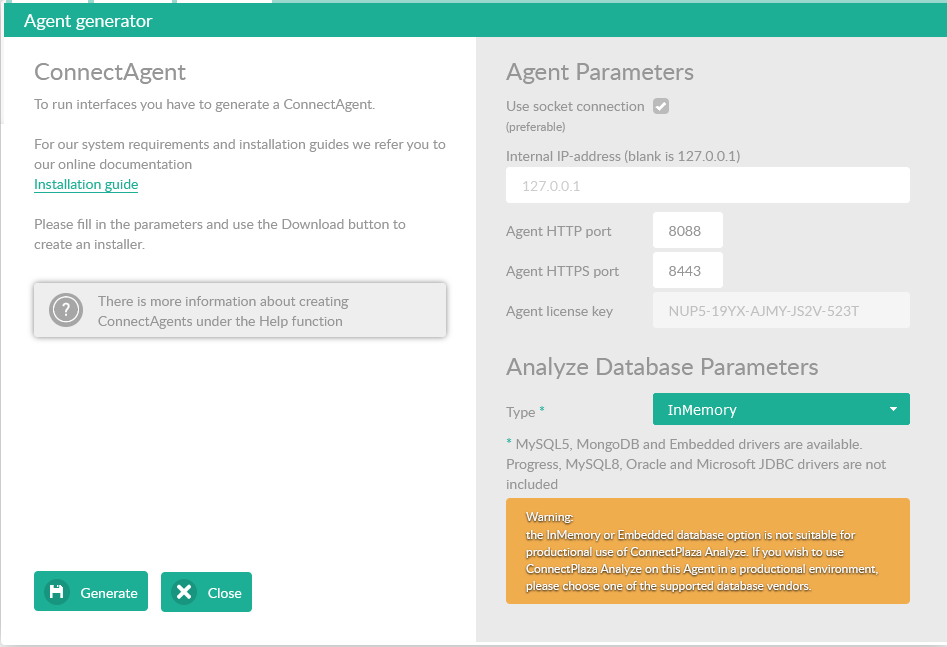This screenshot has height=647, width=947.
Task: Toggle the Use socket connection checkbox
Action: [x=661, y=106]
